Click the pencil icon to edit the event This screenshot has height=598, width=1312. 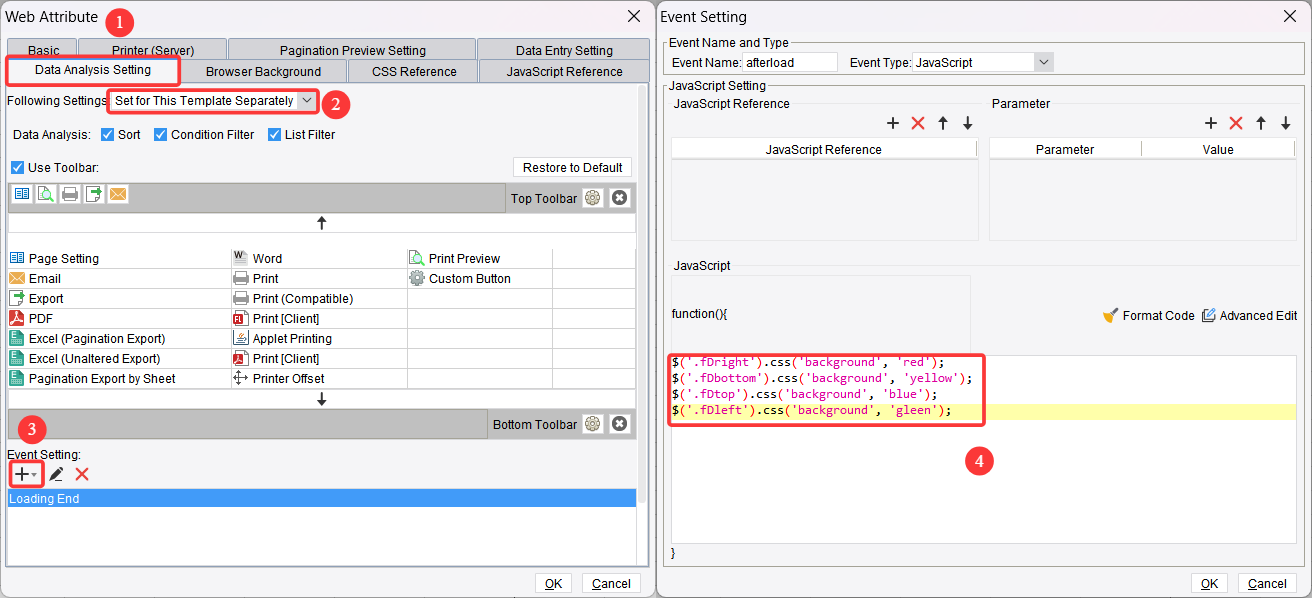(x=55, y=474)
